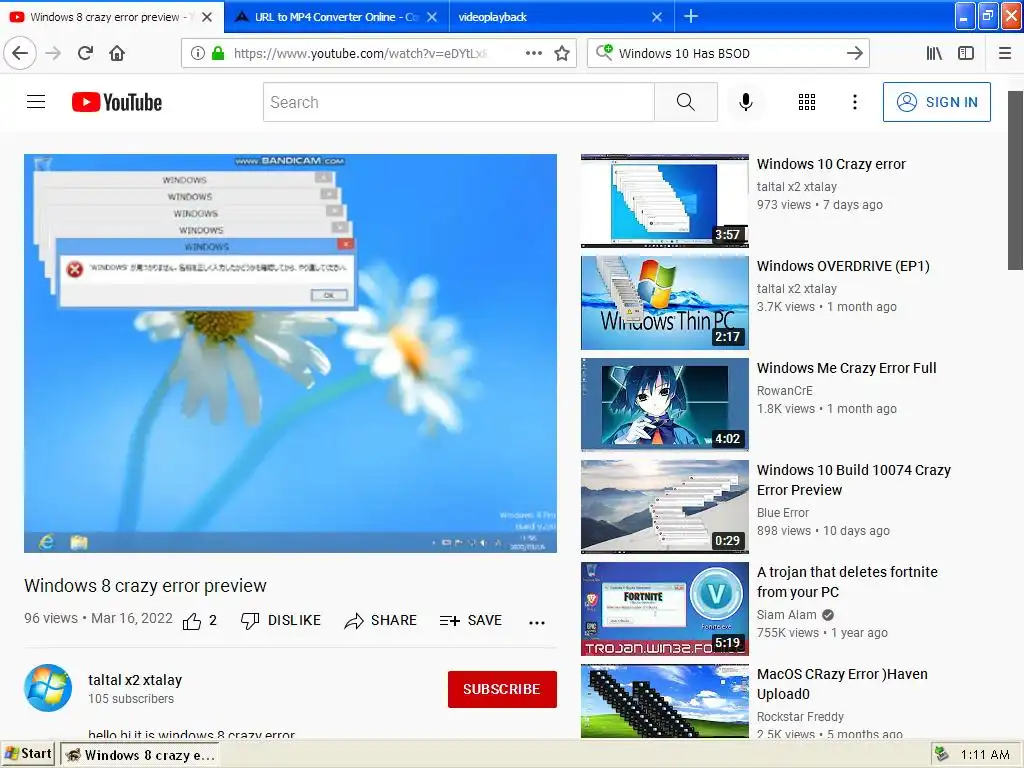Click the Windows 10 Has BSOD search box
Viewport: 1024px width, 768px height.
click(x=728, y=54)
